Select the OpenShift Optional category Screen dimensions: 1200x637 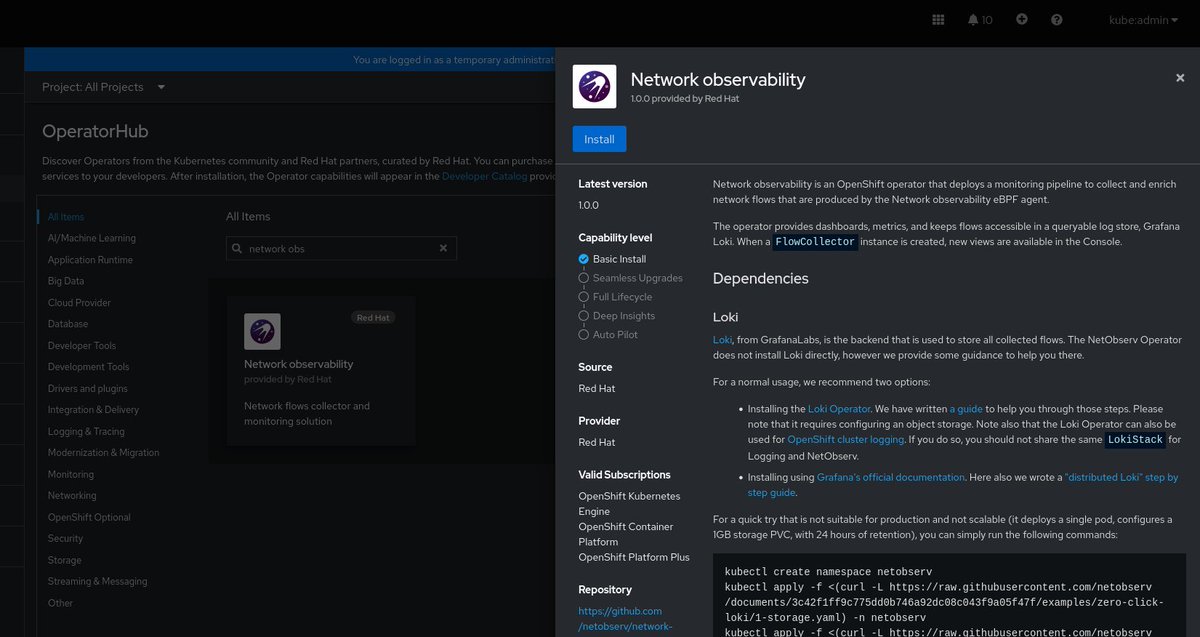(89, 518)
